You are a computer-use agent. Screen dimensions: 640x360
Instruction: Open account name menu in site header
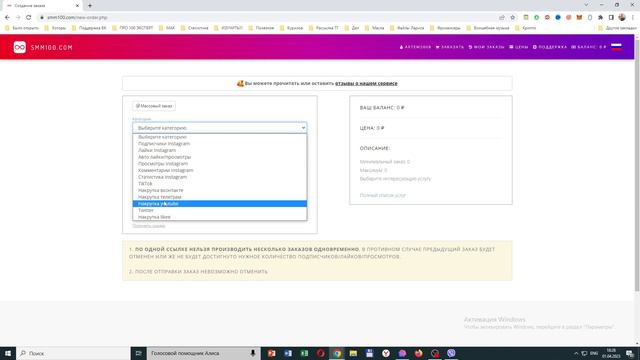click(415, 47)
